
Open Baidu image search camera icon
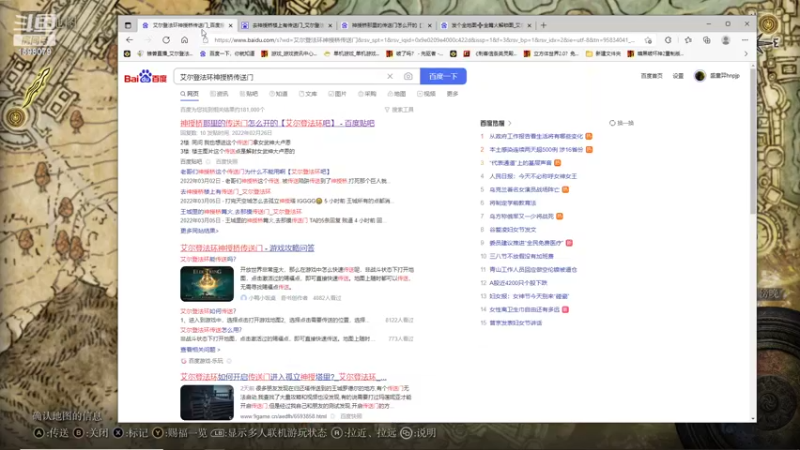pyautogui.click(x=408, y=77)
